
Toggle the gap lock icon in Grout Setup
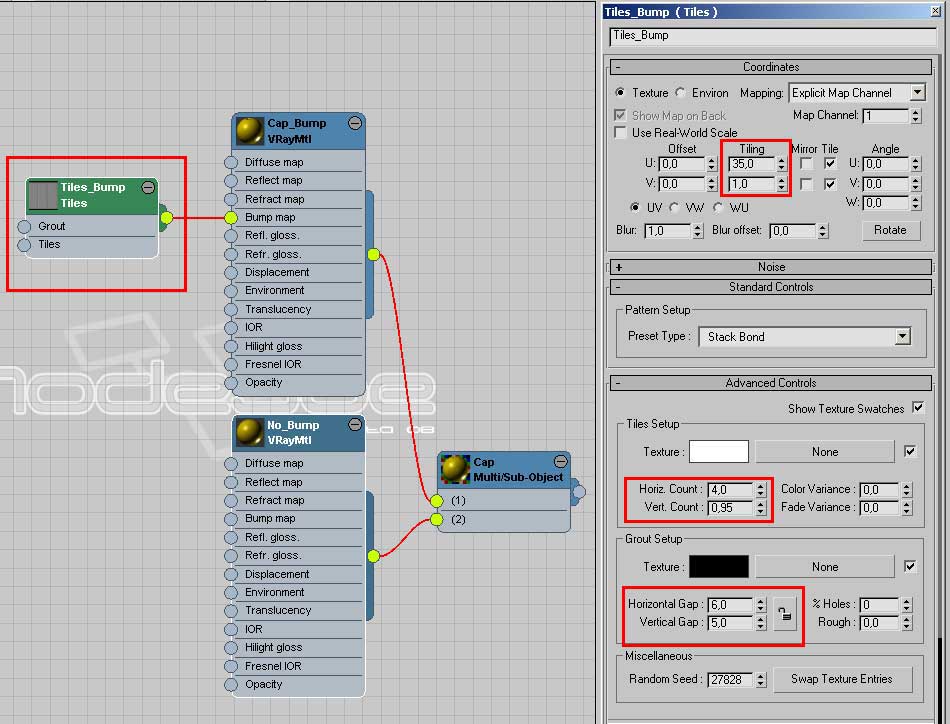786,614
